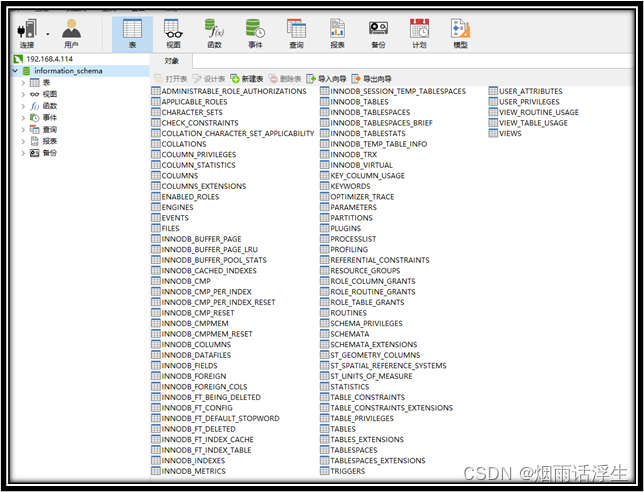Select VIEW_TABLE_USAGE table
This screenshot has height=492, width=644.
point(528,123)
